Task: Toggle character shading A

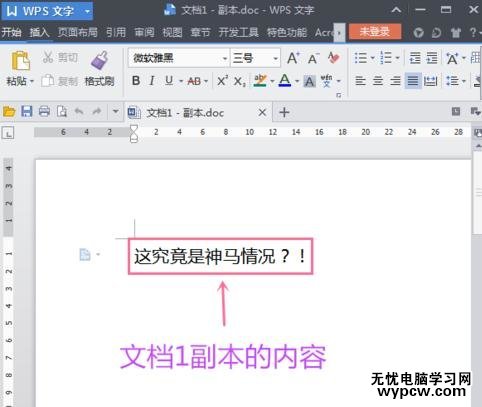Action: coord(309,81)
